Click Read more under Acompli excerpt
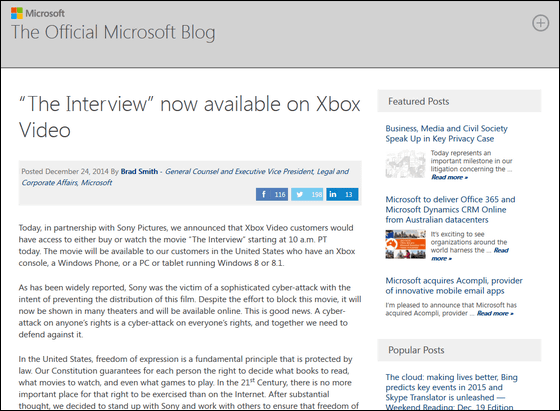 pyautogui.click(x=495, y=314)
